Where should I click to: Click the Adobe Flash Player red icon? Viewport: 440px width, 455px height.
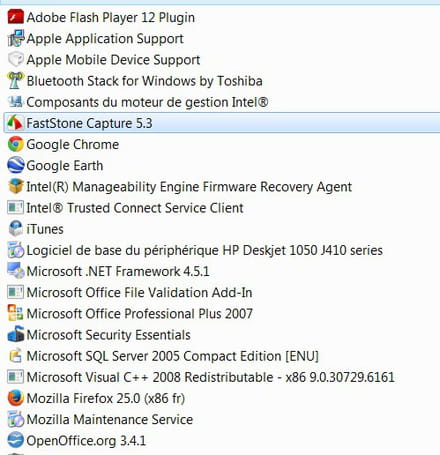coord(15,17)
